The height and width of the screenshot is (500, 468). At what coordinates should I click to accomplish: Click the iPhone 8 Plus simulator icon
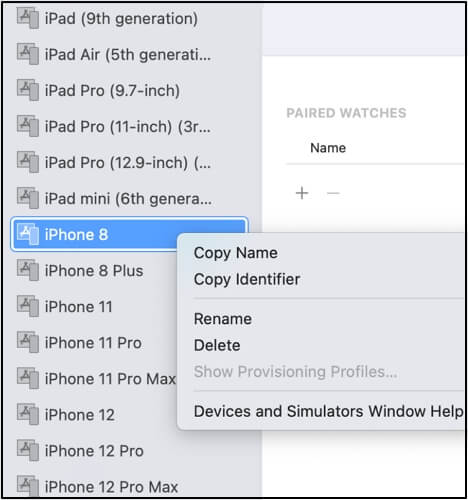(x=28, y=270)
